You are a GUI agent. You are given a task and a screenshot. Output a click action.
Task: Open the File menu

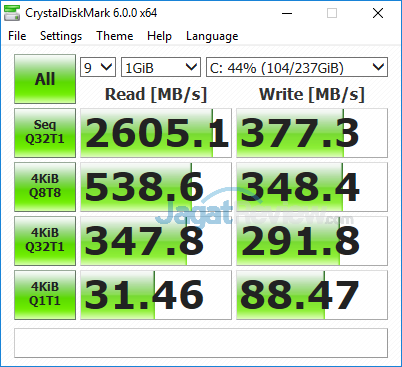(x=17, y=36)
